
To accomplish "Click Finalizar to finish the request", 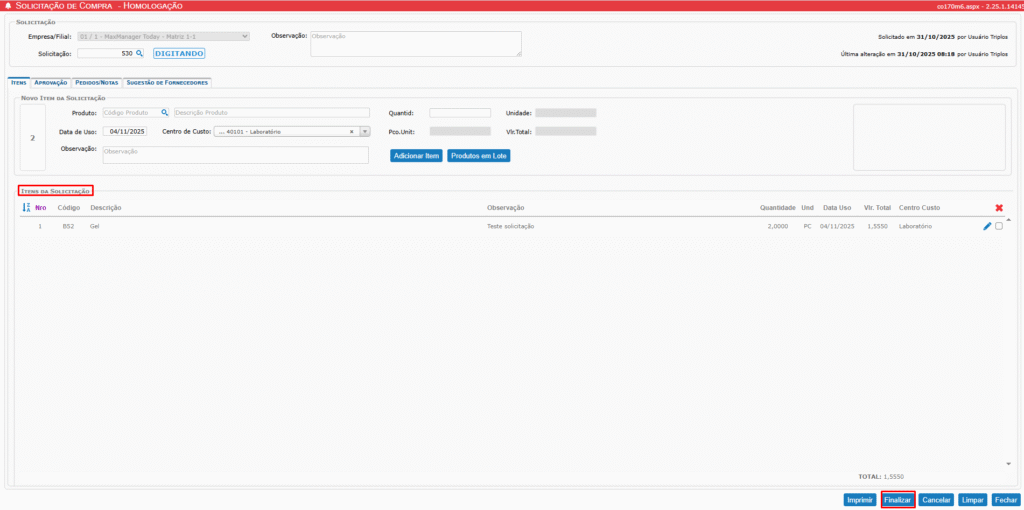I will tap(897, 499).
